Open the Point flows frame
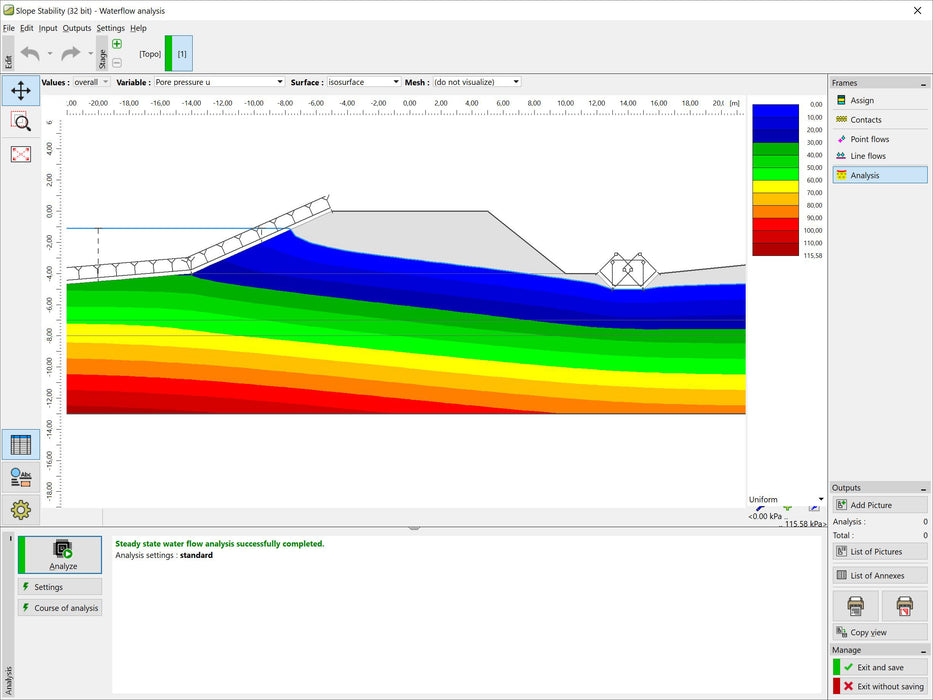This screenshot has width=933, height=700. (x=879, y=139)
